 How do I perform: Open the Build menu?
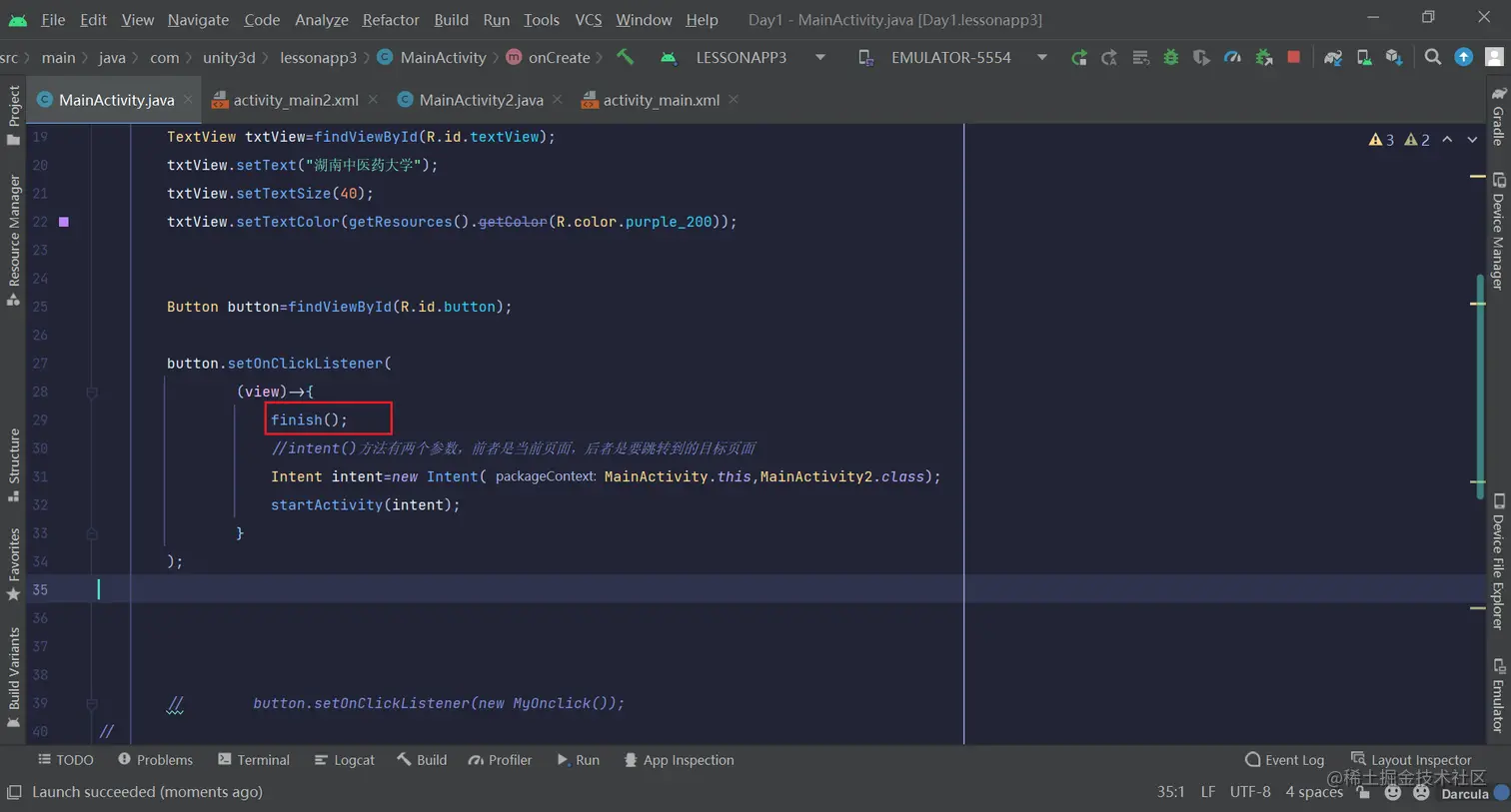coord(451,20)
